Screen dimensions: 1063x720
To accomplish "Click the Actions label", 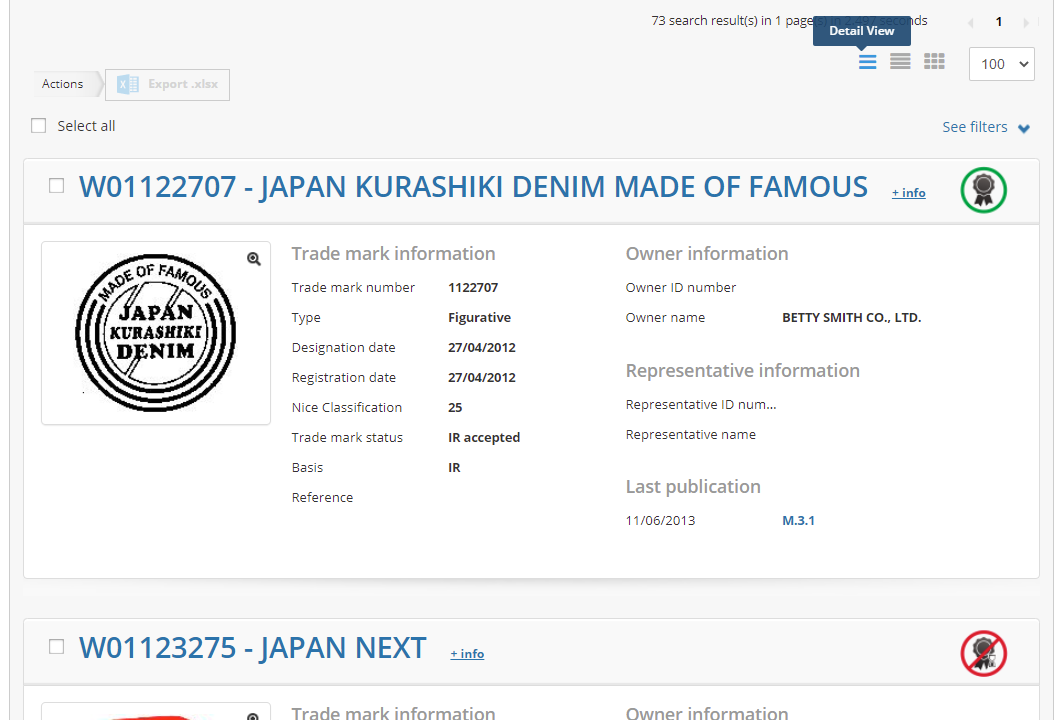I will point(62,84).
